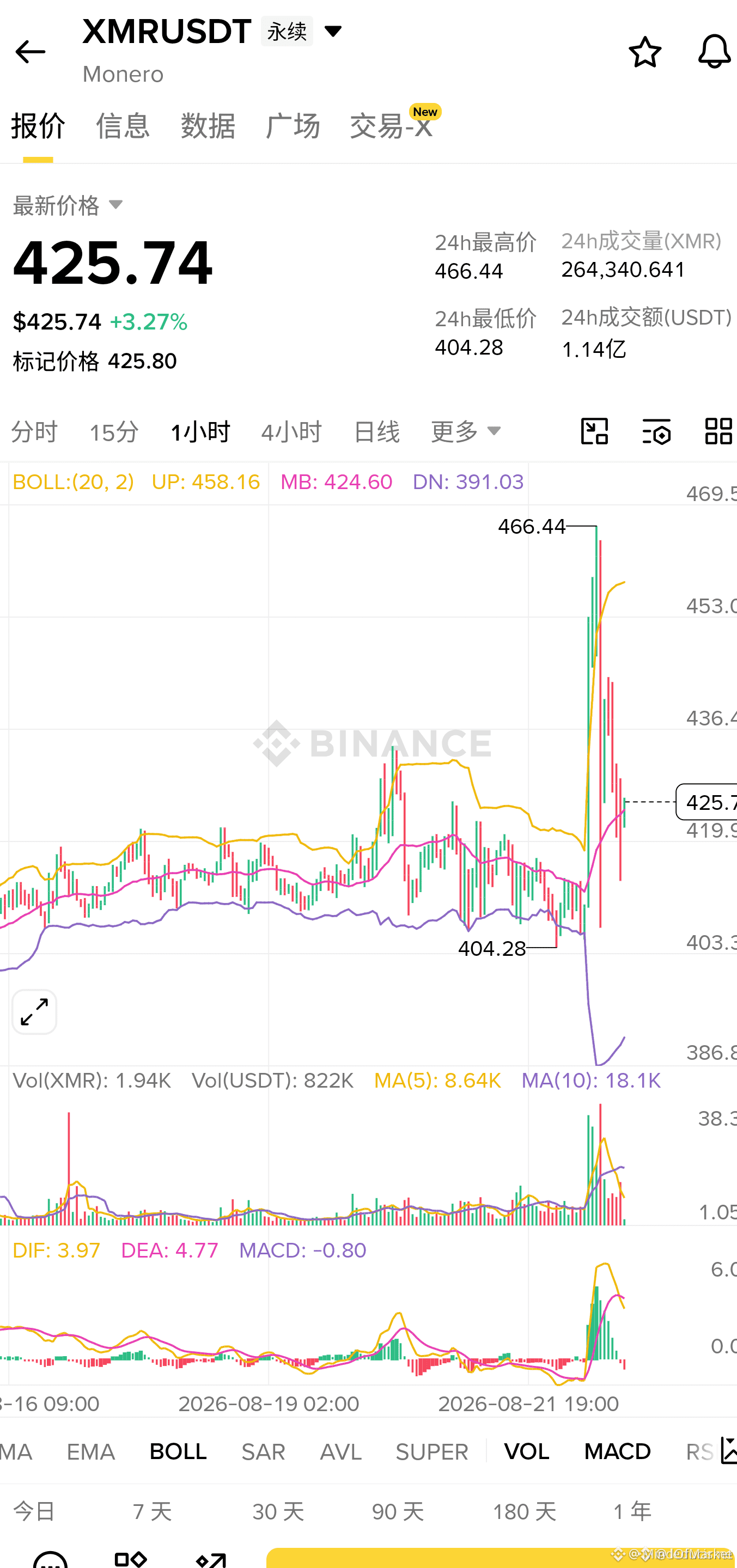Show the 180 天 range
Screen dimensions: 737x1568
(x=525, y=1511)
